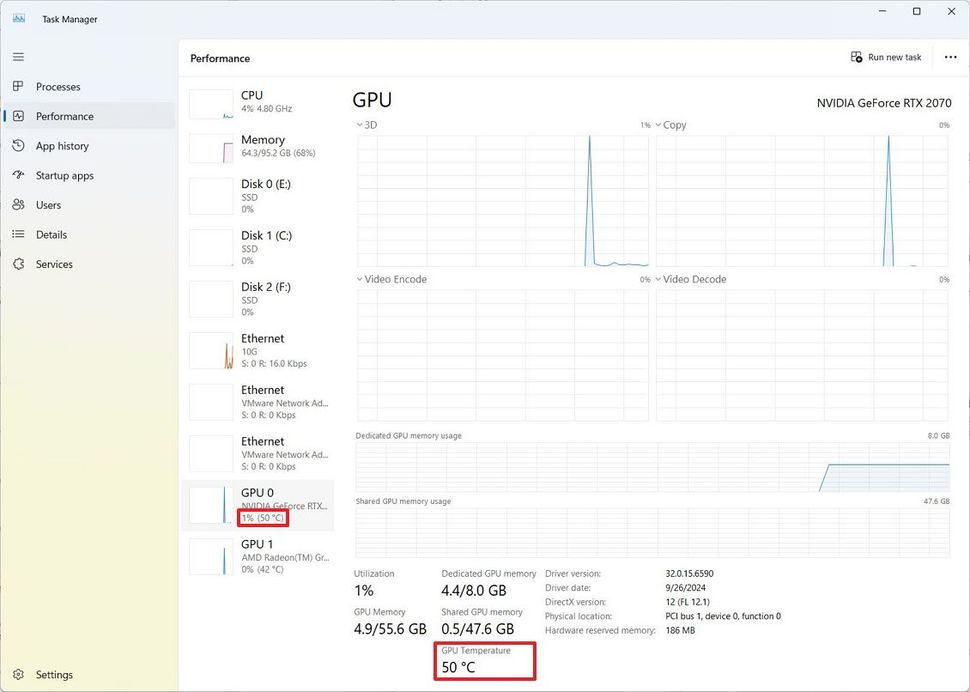Image resolution: width=970 pixels, height=692 pixels.
Task: Open Task Manager Settings gear
Action: (18, 675)
